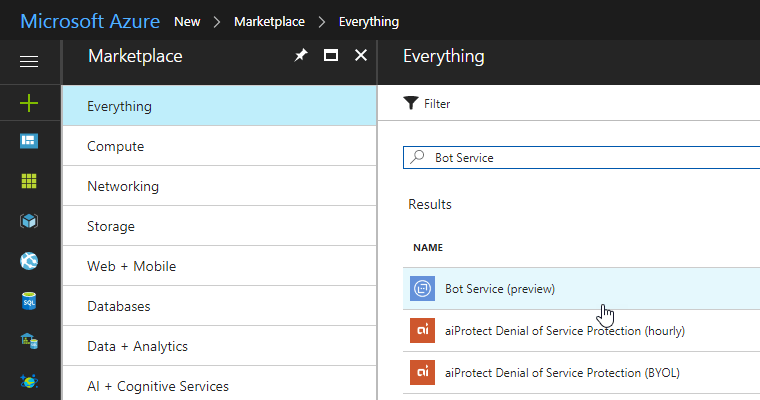Open App Services globe icon in sidebar
760x400 pixels.
[x=29, y=261]
